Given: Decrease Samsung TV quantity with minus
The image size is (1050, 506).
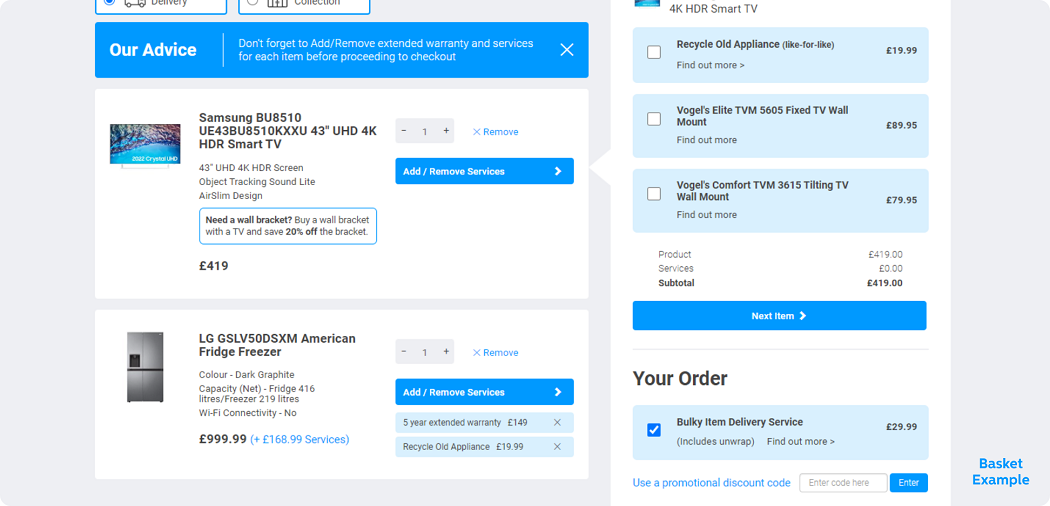Looking at the screenshot, I should click(x=404, y=131).
